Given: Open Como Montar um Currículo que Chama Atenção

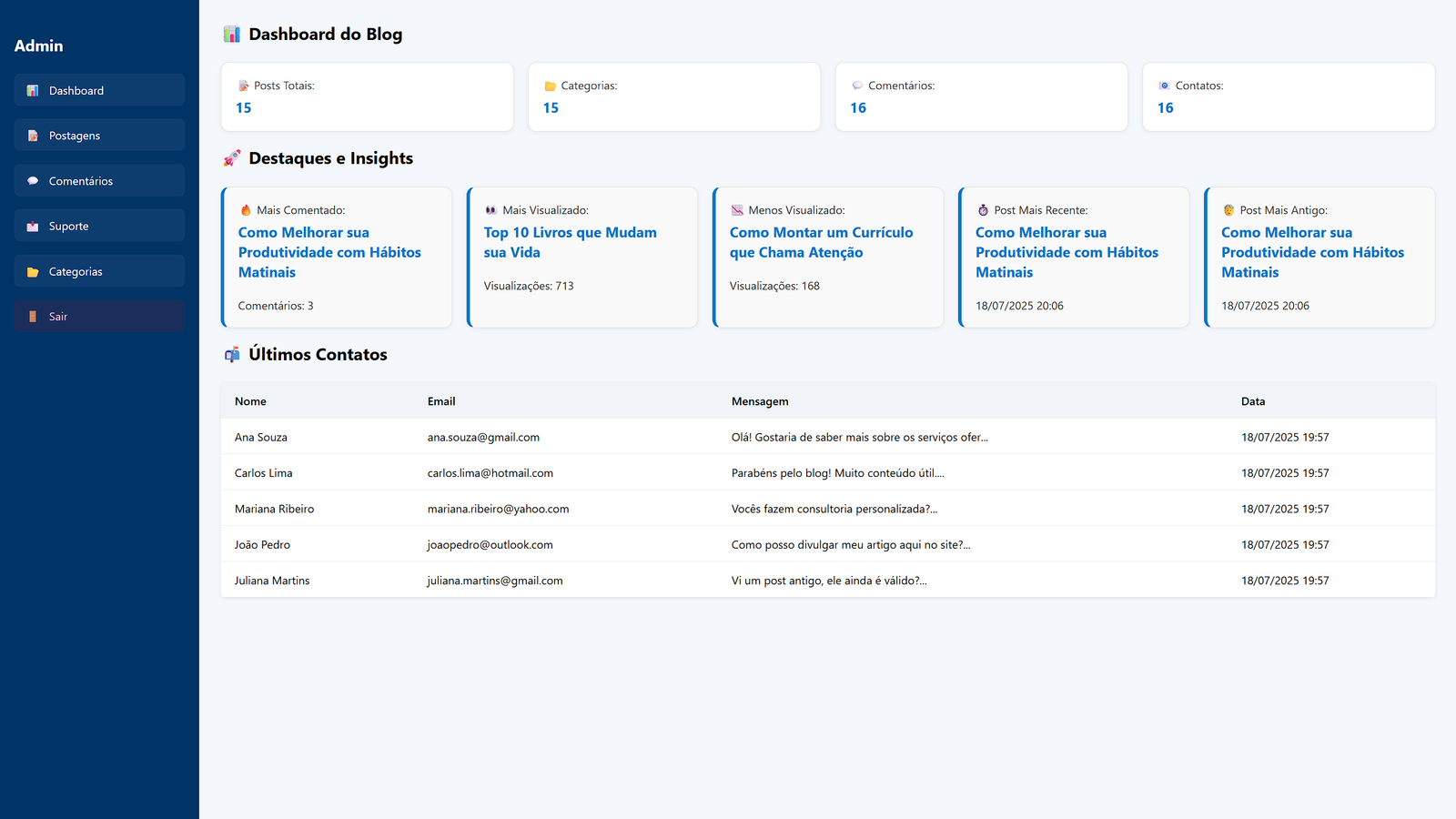Looking at the screenshot, I should 821,242.
